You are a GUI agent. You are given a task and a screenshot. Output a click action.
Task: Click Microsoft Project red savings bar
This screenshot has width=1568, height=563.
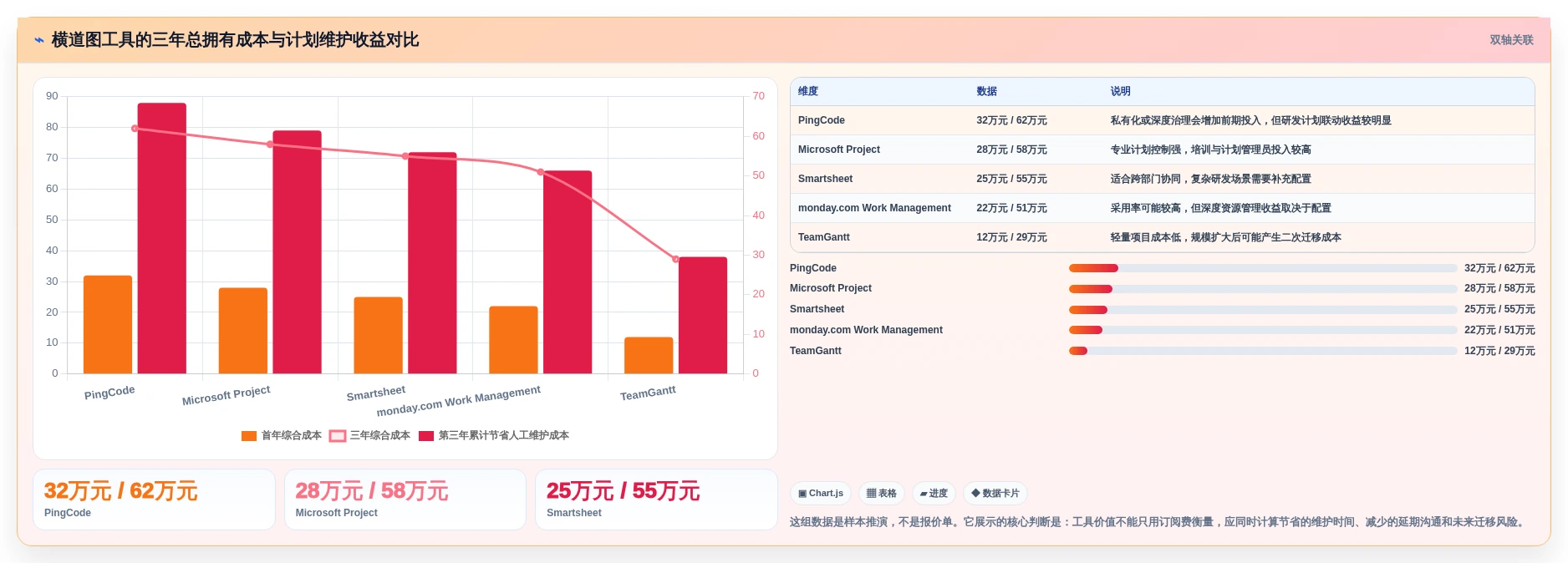pos(297,252)
